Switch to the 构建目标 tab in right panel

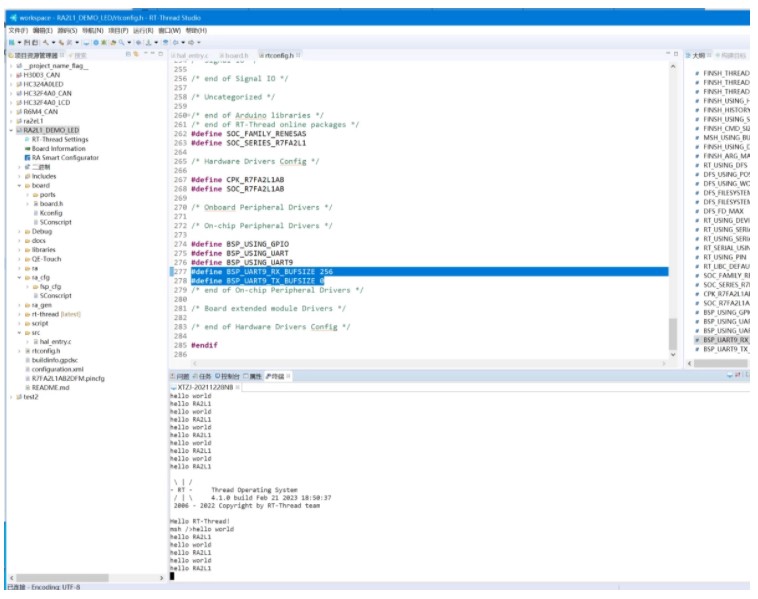(731, 56)
